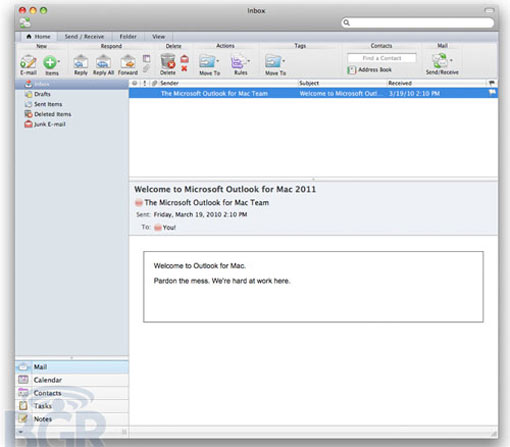Click the received date 3/19/10 2:10 PM
Screen dimensions: 510x447
(414, 94)
